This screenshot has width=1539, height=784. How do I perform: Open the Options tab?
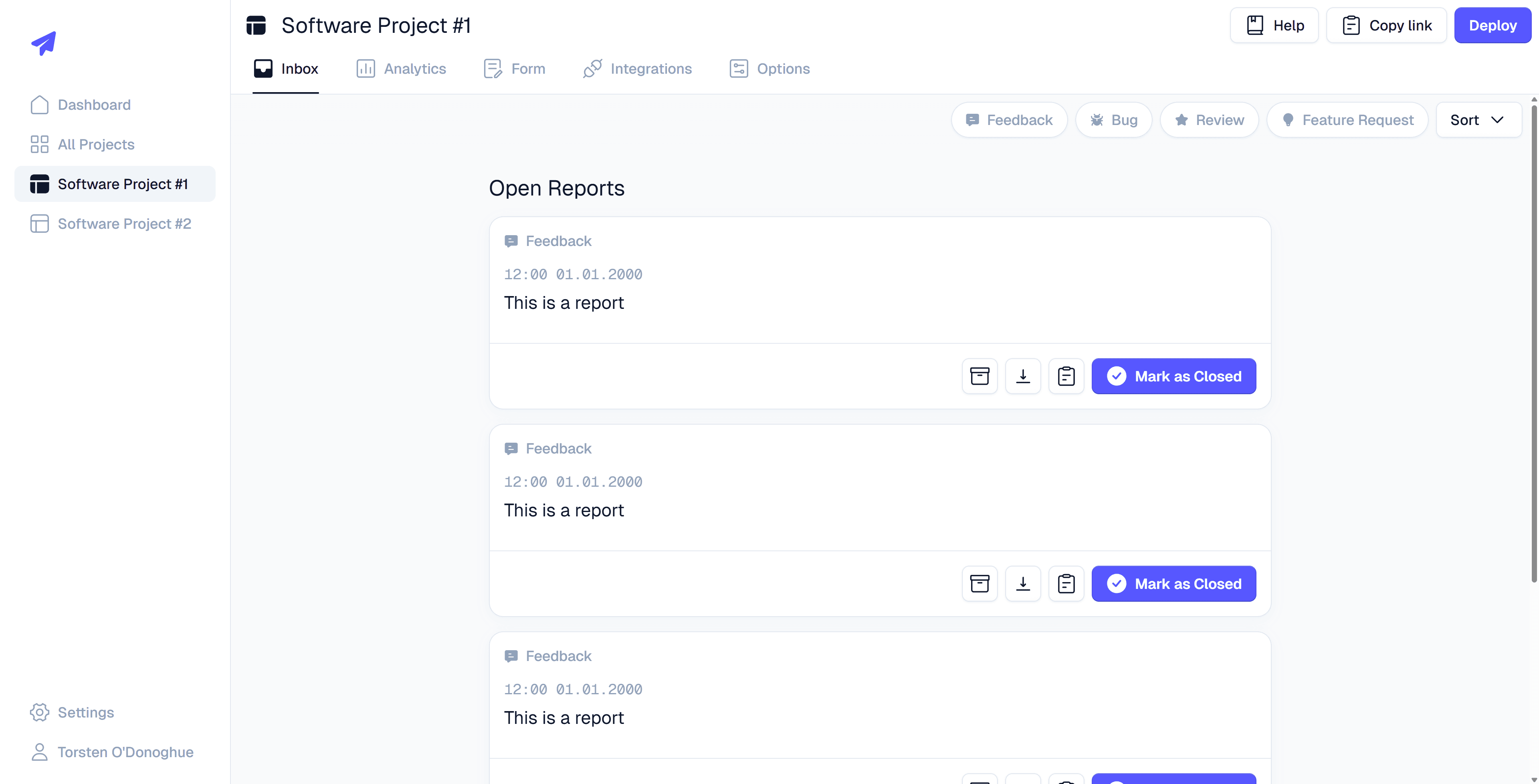point(769,69)
